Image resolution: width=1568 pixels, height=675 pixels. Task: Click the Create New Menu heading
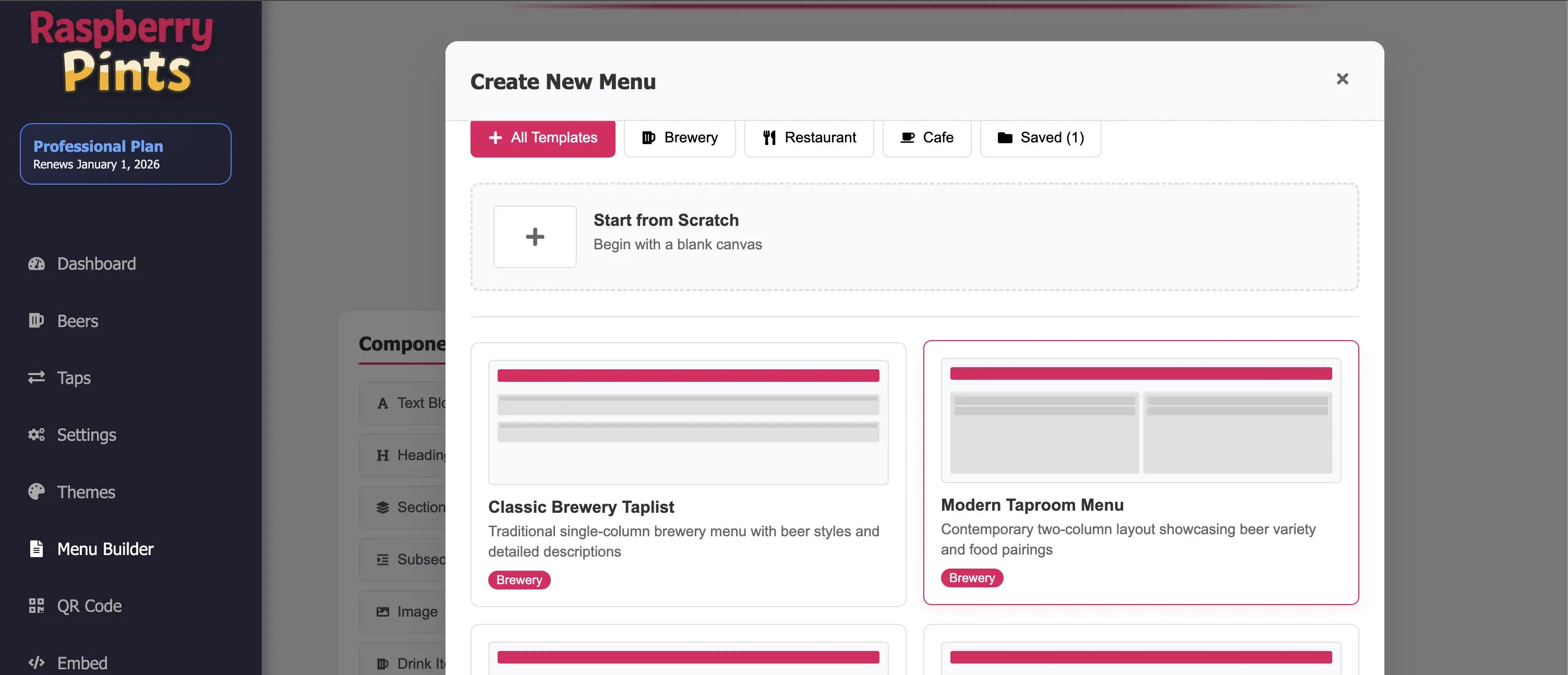pyautogui.click(x=563, y=81)
